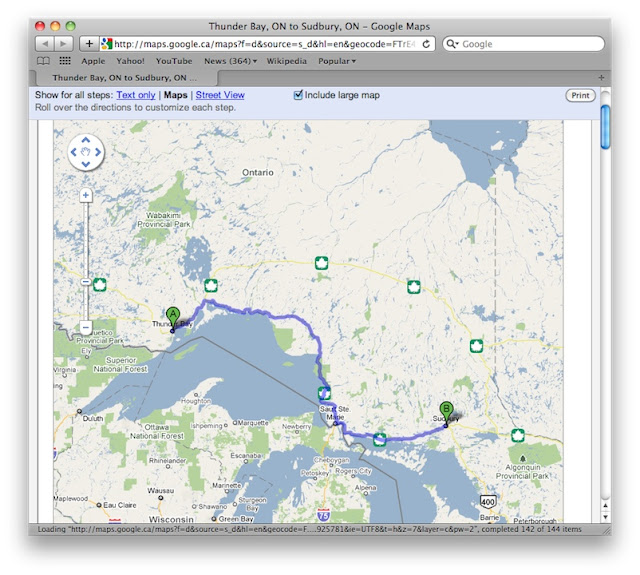Click Trans-Canada shield at top center of map
640x575 pixels.
point(322,263)
